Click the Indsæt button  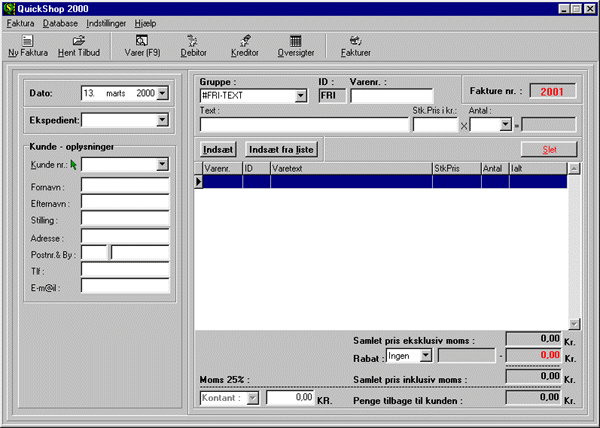218,150
